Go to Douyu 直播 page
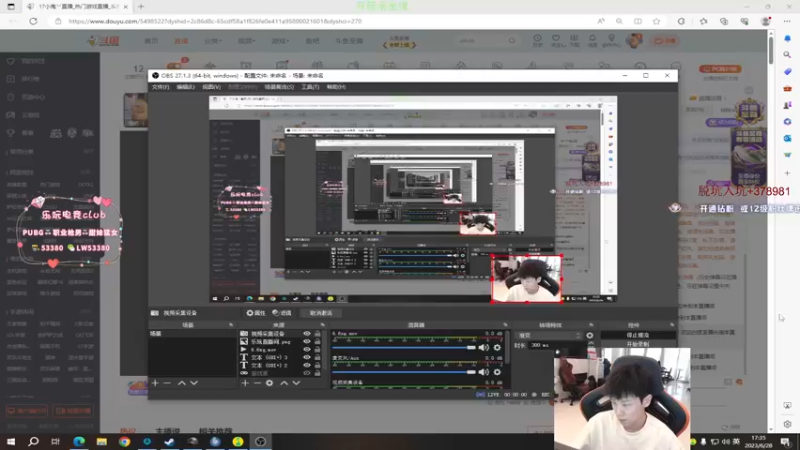This screenshot has height=450, width=800. [x=181, y=41]
